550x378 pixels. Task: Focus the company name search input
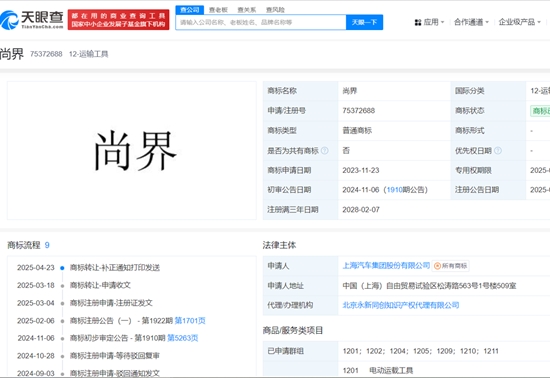pyautogui.click(x=261, y=22)
